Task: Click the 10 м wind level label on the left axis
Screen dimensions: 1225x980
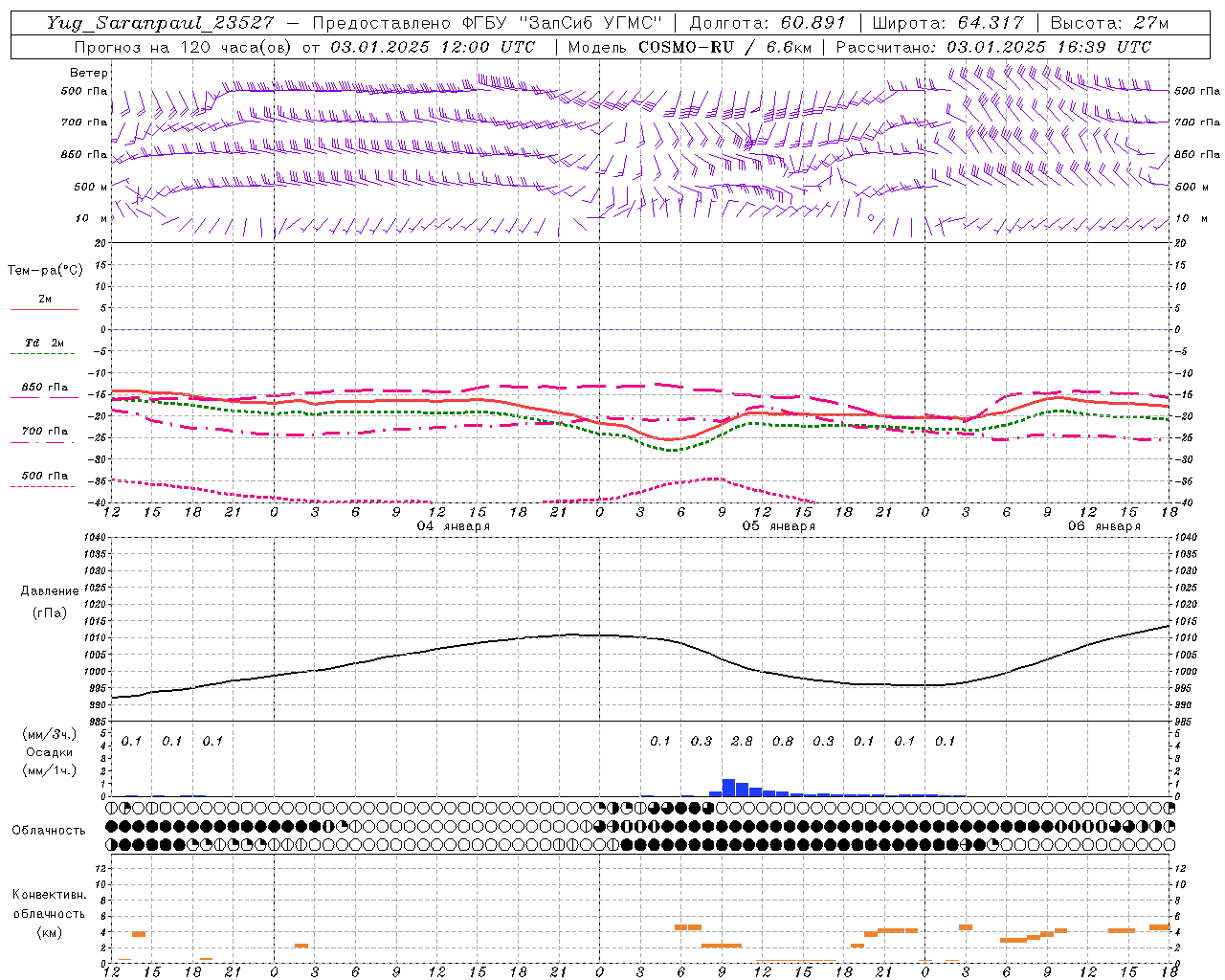Action: coord(91,218)
